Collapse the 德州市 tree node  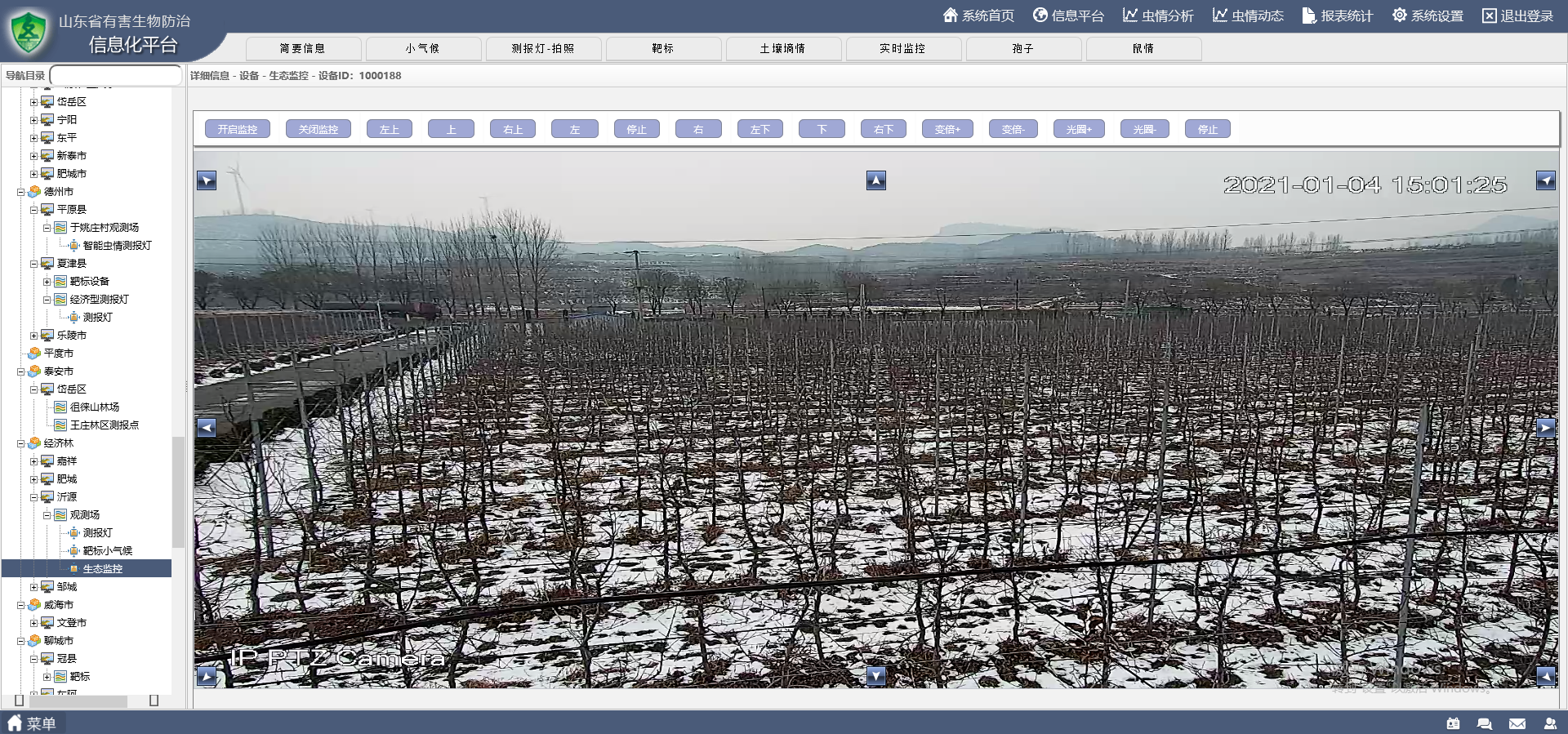[x=21, y=192]
